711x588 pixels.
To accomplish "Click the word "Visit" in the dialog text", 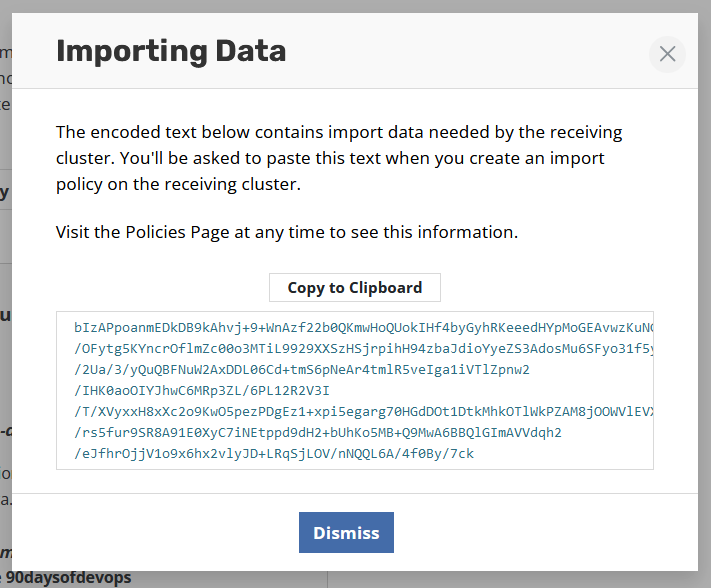I will tap(73, 232).
